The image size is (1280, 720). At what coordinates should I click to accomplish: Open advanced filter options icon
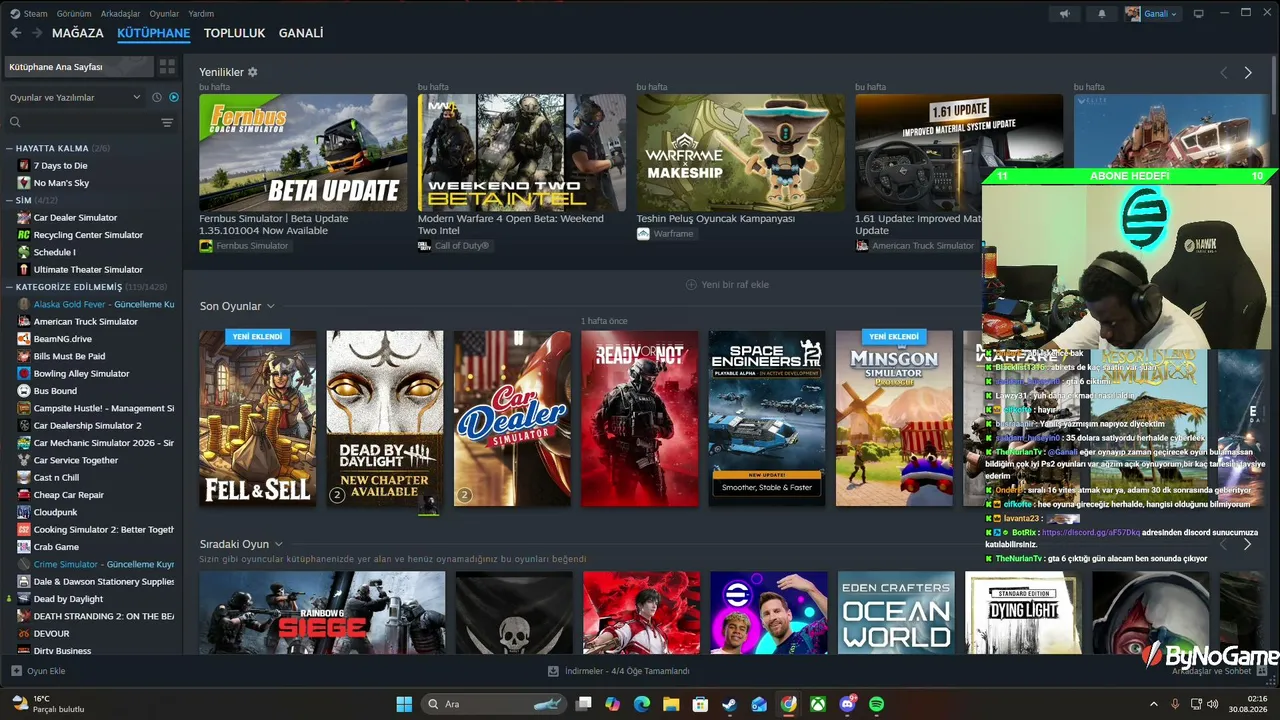pyautogui.click(x=167, y=122)
